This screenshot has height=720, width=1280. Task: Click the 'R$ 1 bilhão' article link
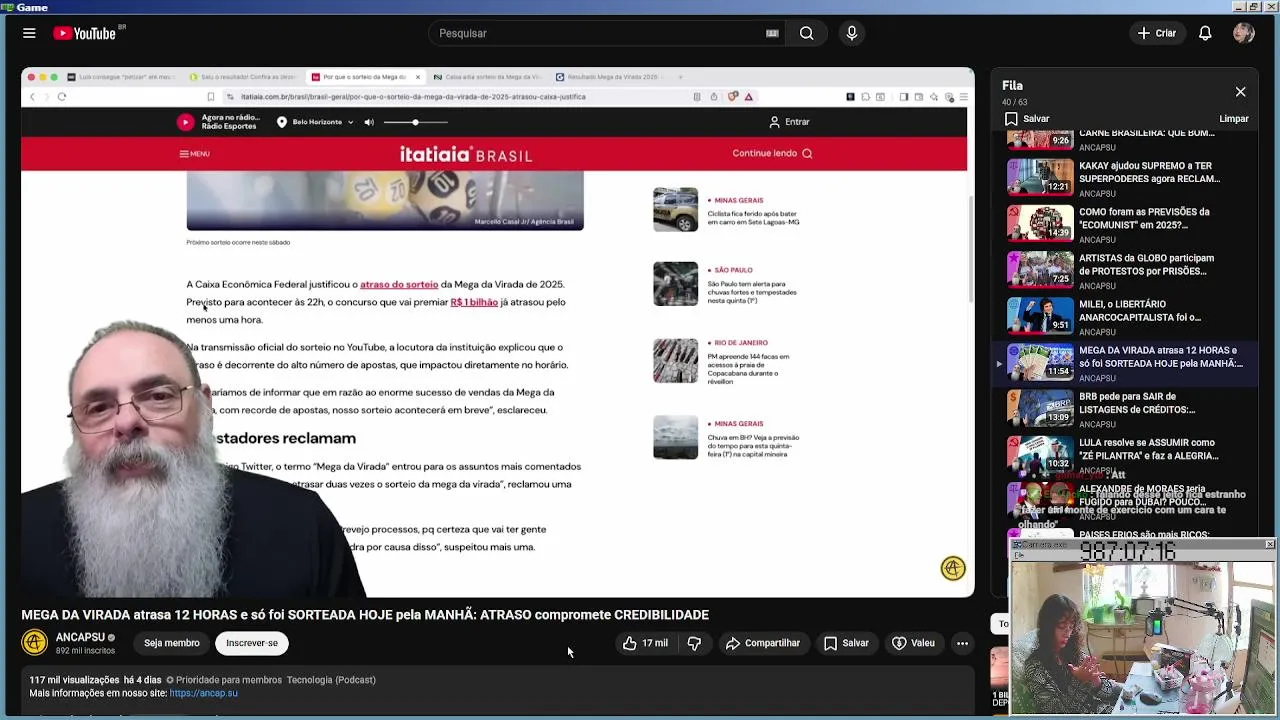tap(474, 302)
